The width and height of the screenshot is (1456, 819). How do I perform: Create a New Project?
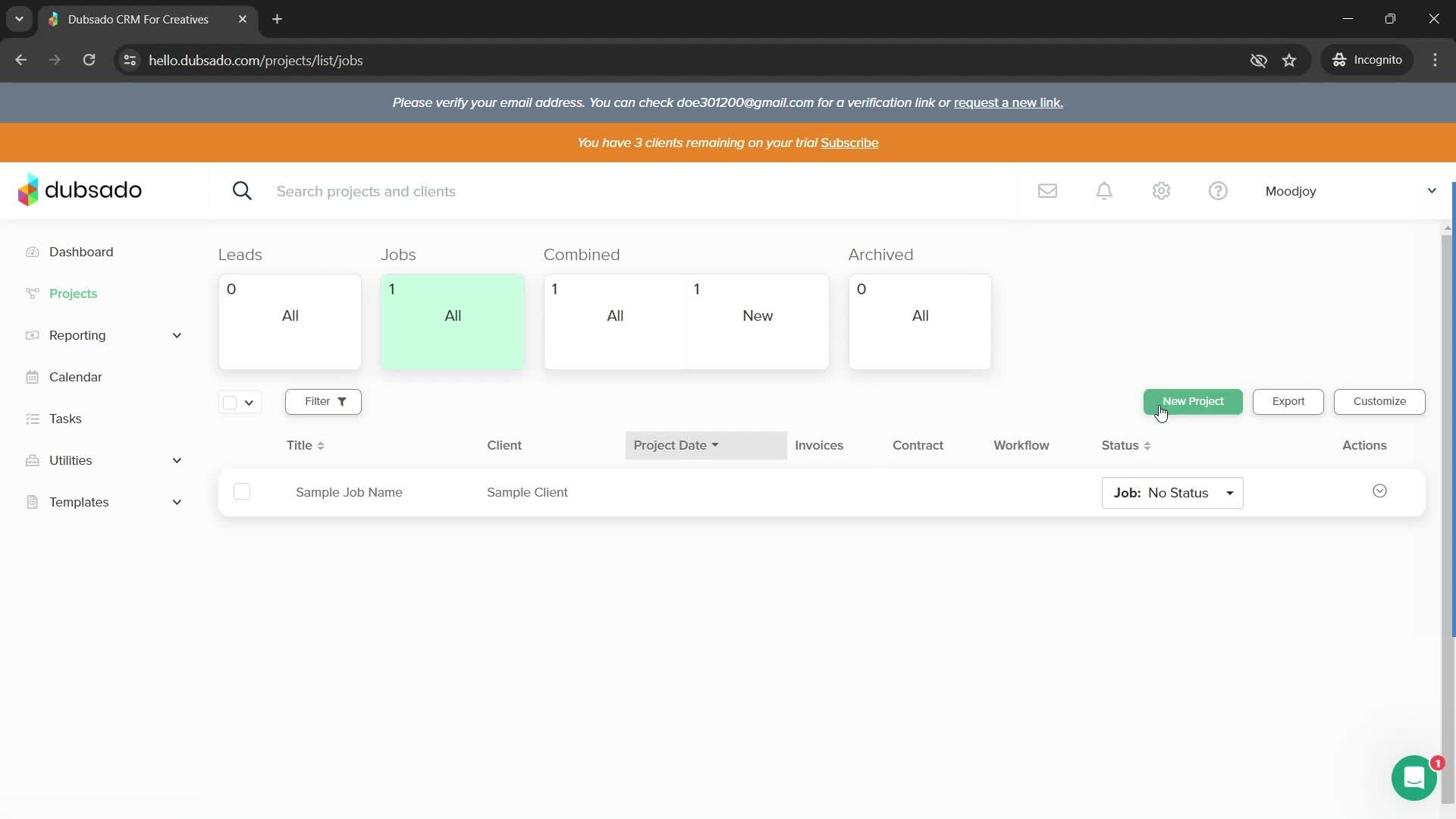(x=1193, y=401)
